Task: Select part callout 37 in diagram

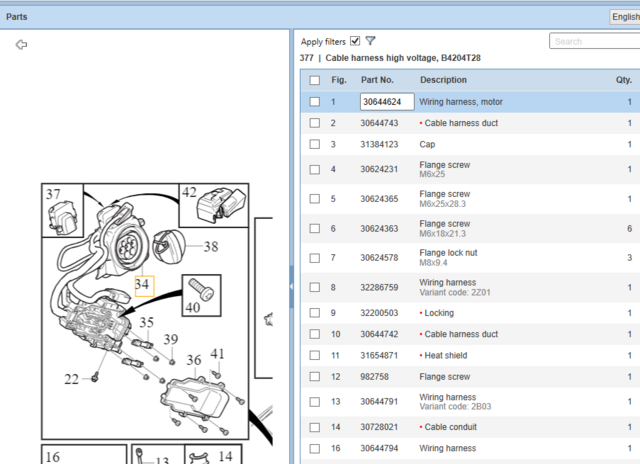Action: tap(52, 194)
